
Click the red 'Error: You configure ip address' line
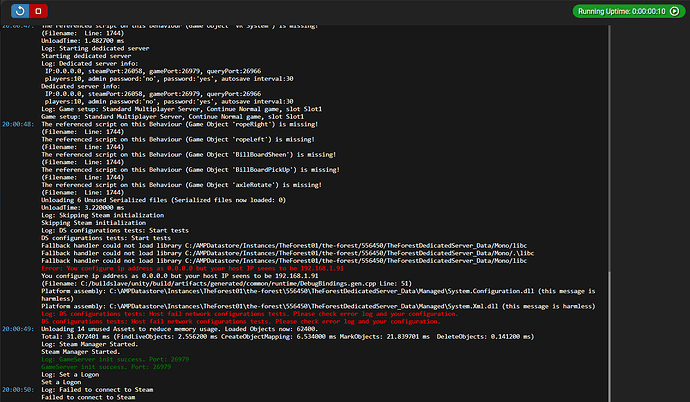(x=192, y=268)
